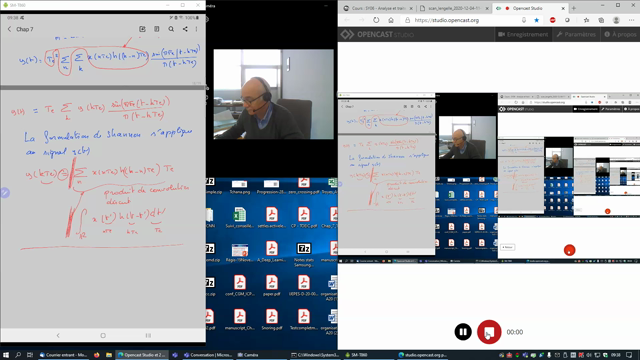Screen dimensions: 640x360
Task: Pause the recording
Action: (463, 332)
